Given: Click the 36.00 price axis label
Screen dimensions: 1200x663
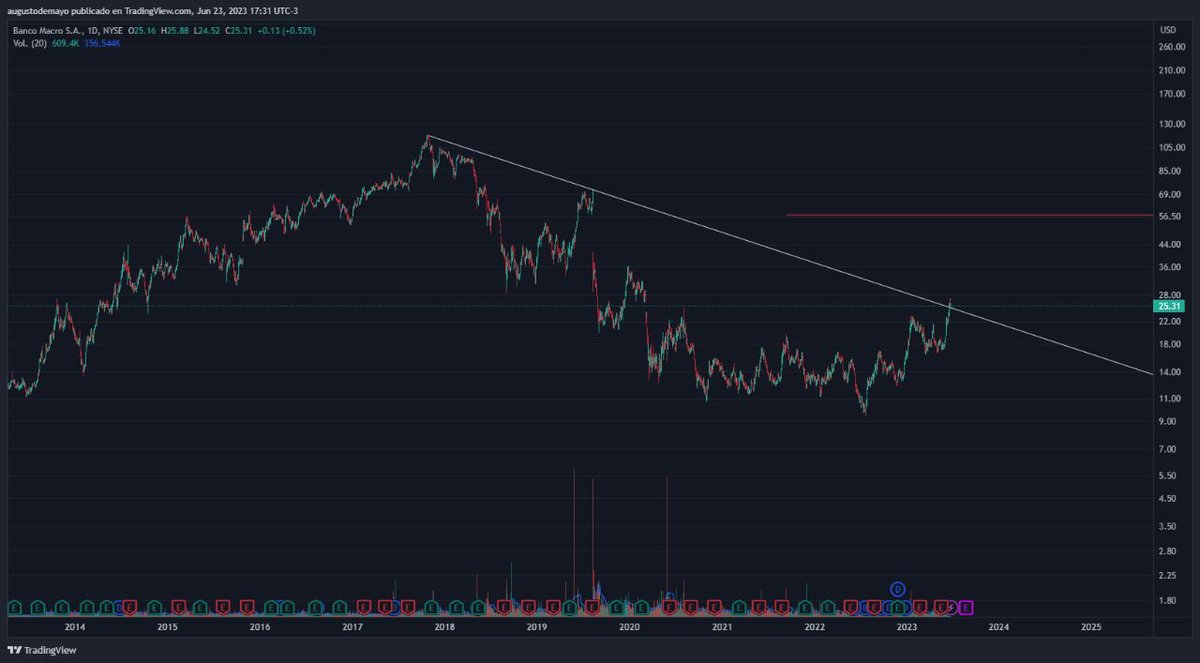Looking at the screenshot, I should coord(1172,267).
